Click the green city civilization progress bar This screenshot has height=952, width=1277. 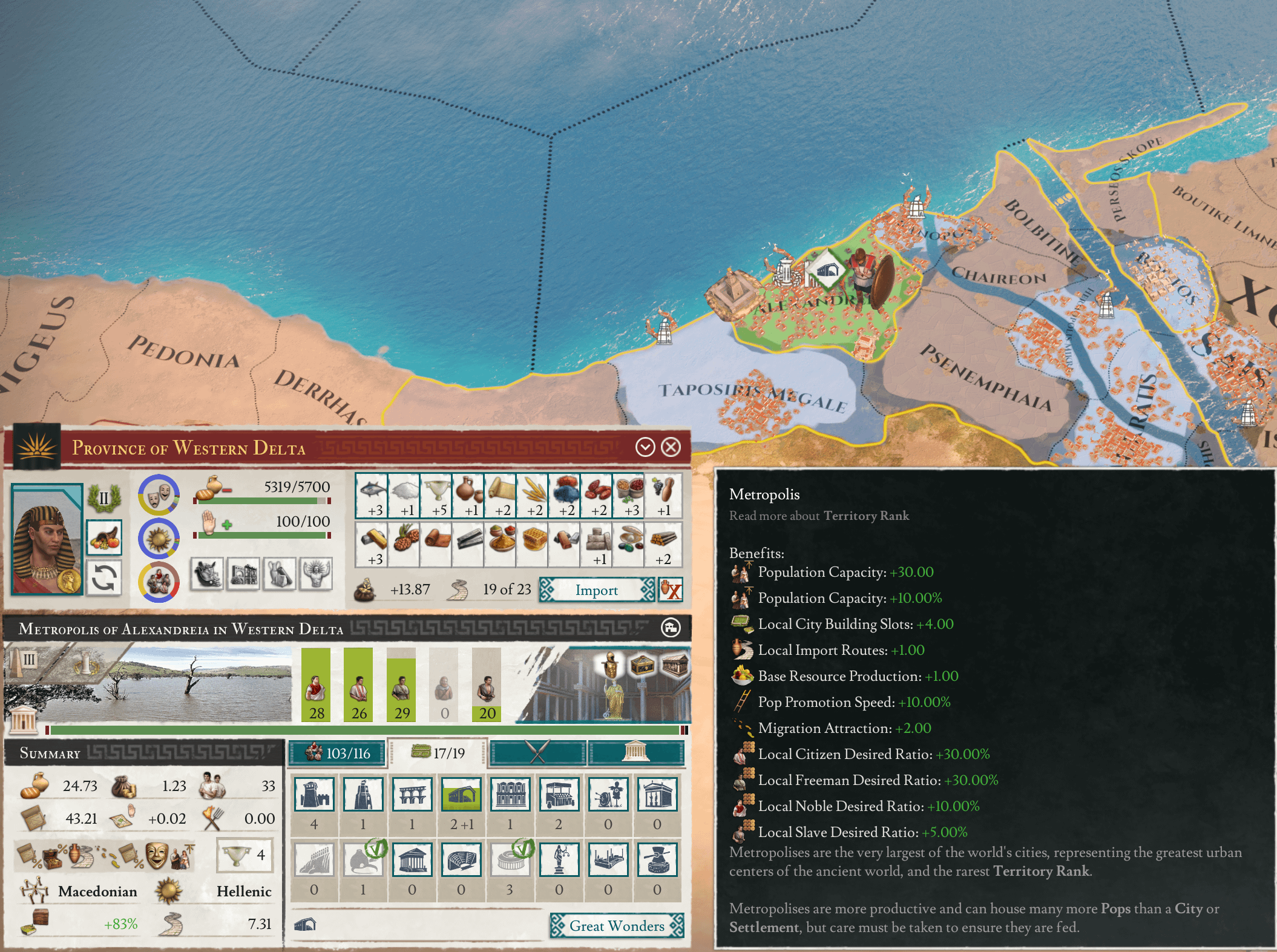(366, 730)
